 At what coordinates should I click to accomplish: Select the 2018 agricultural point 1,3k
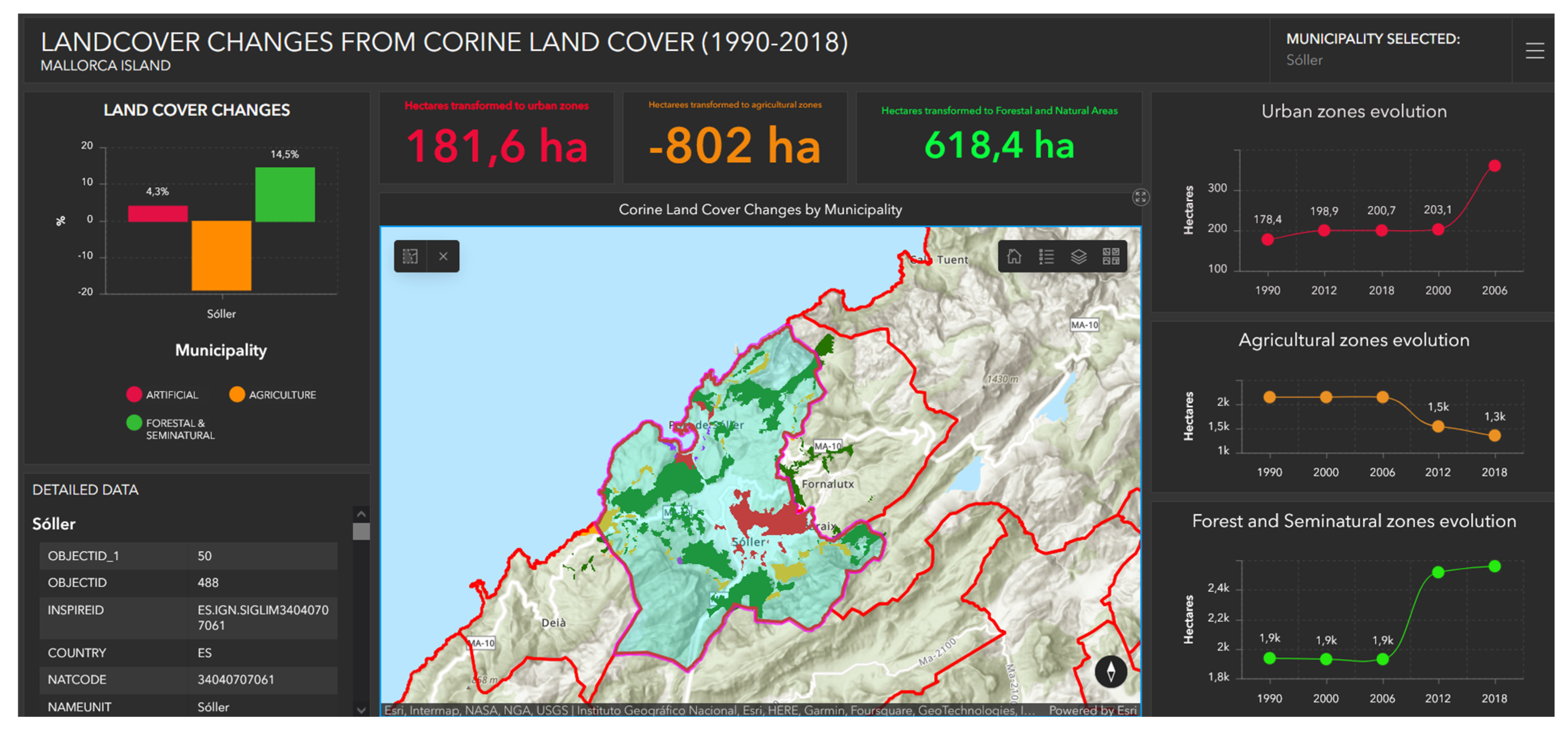point(1494,435)
